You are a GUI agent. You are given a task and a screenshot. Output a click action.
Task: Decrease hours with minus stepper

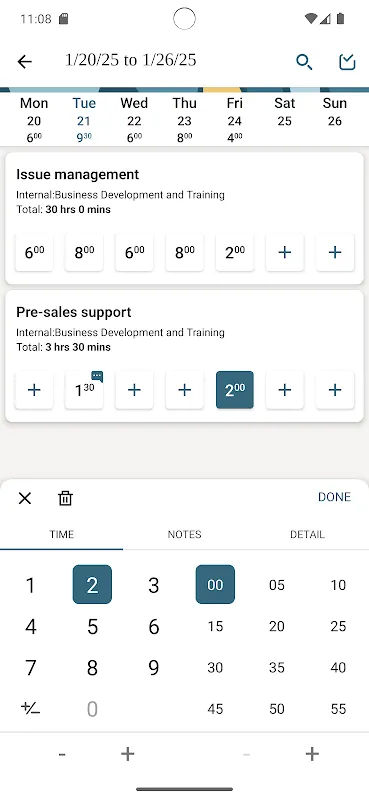pos(62,754)
